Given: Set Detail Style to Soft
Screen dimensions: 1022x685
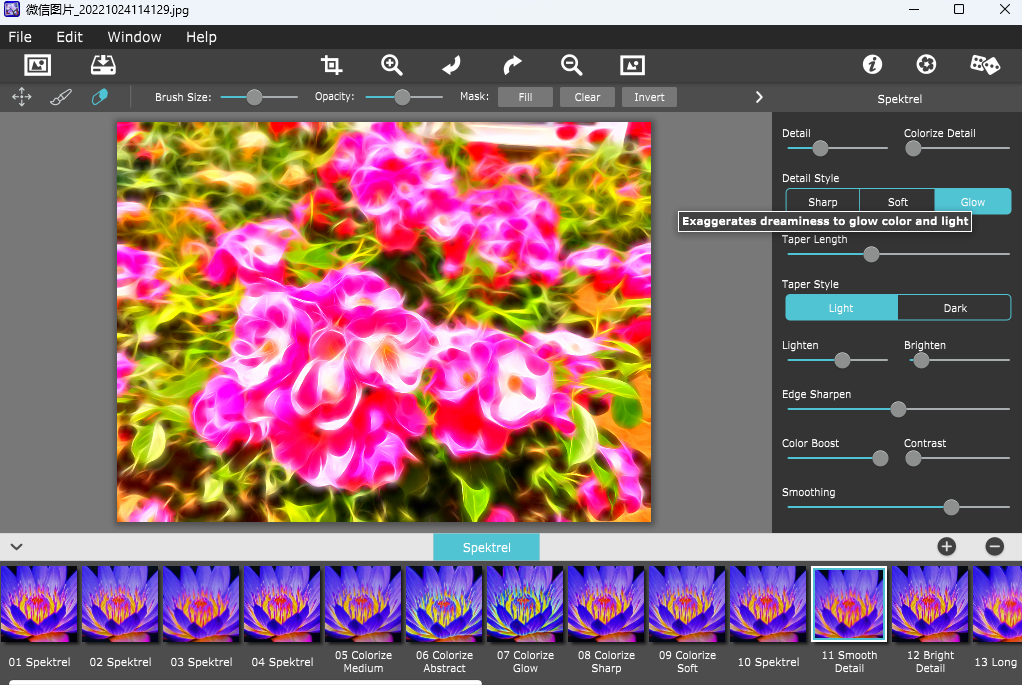Looking at the screenshot, I should pyautogui.click(x=897, y=201).
